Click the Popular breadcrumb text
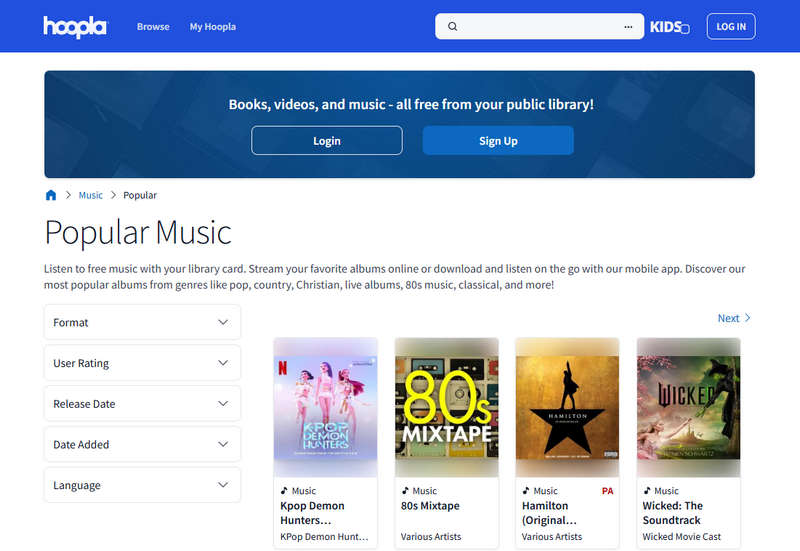800x551 pixels. [140, 195]
